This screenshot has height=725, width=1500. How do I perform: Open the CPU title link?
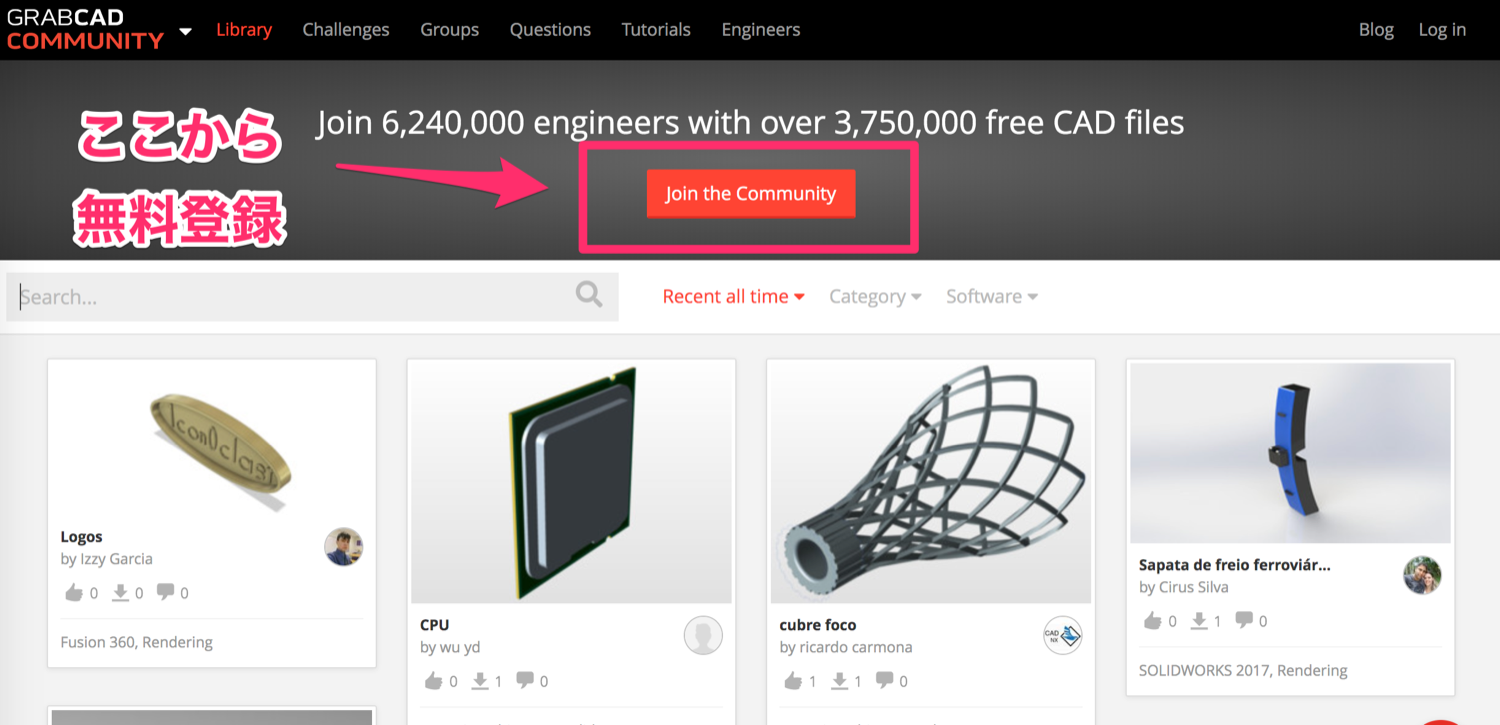(x=434, y=625)
